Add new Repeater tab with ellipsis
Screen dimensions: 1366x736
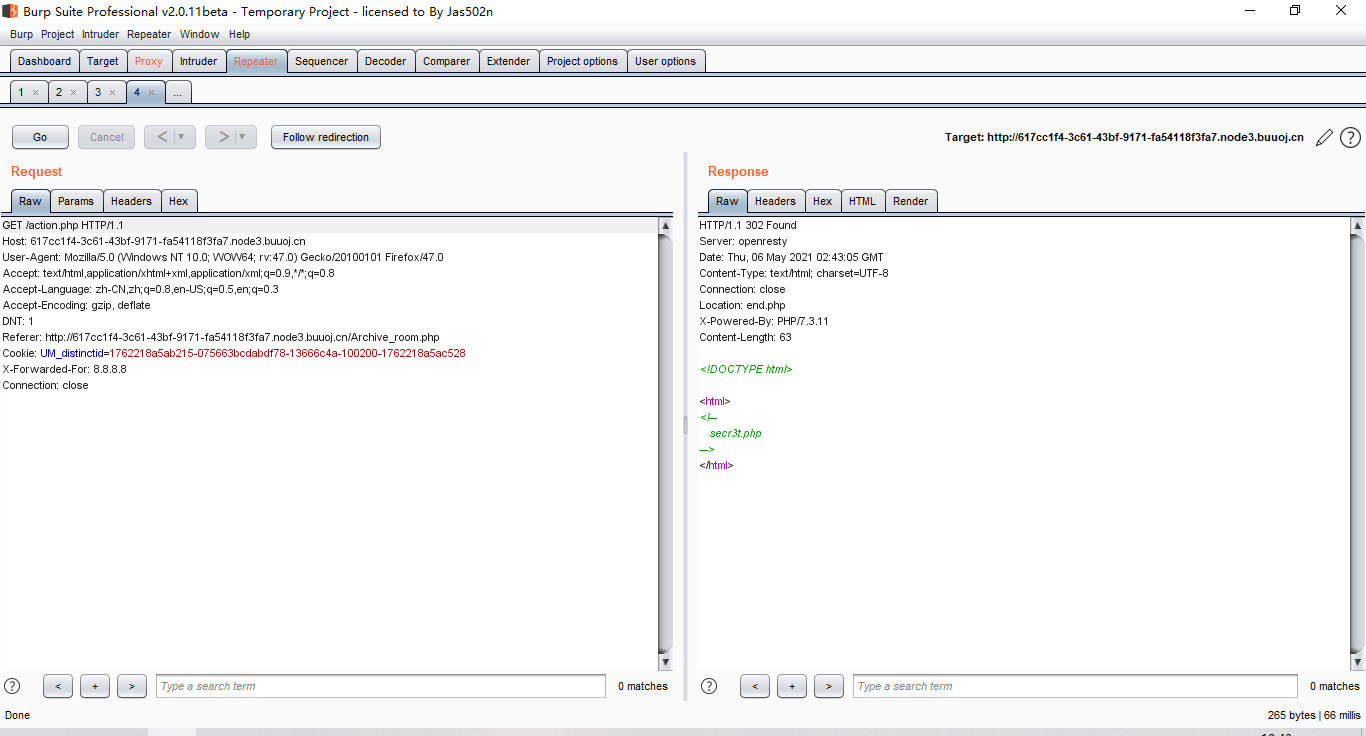coord(177,92)
